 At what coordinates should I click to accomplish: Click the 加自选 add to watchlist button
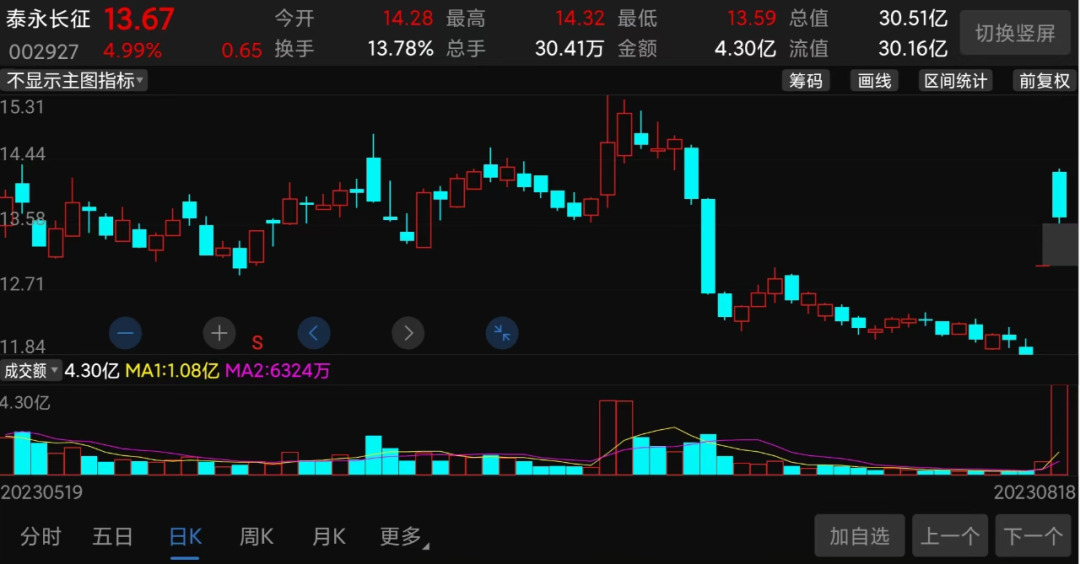pos(859,536)
